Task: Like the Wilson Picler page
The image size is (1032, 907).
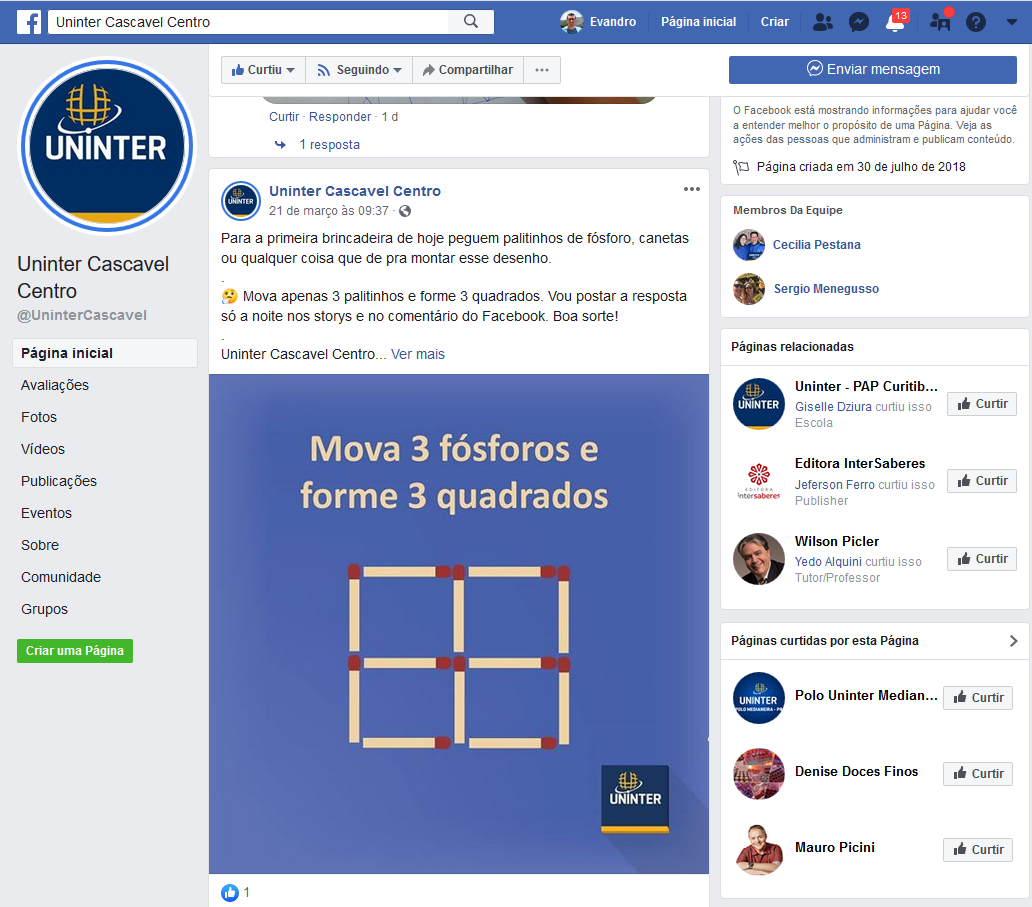Action: 982,559
